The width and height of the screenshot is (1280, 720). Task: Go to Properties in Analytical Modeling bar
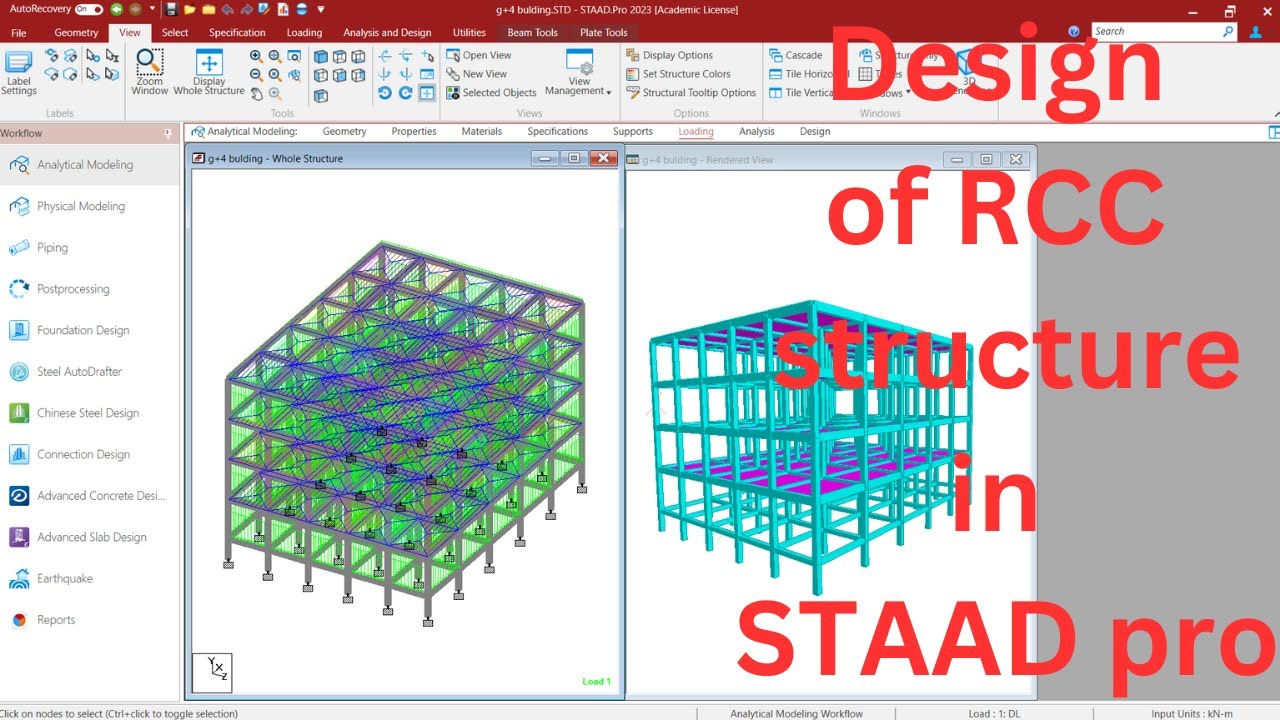[x=414, y=131]
